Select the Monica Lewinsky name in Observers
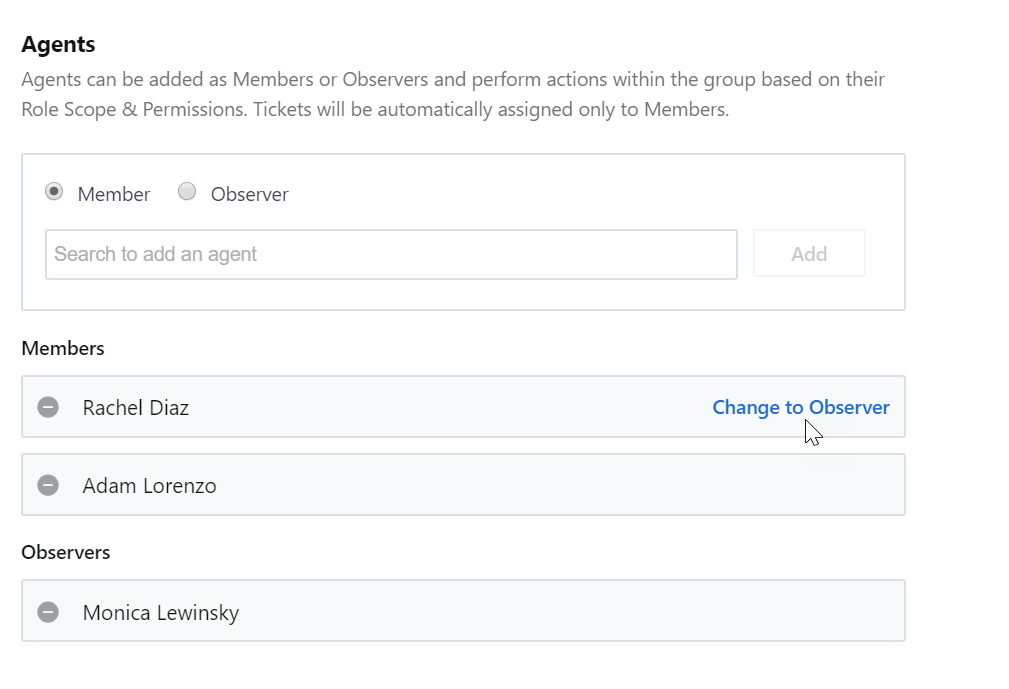The height and width of the screenshot is (689, 1009). 161,612
